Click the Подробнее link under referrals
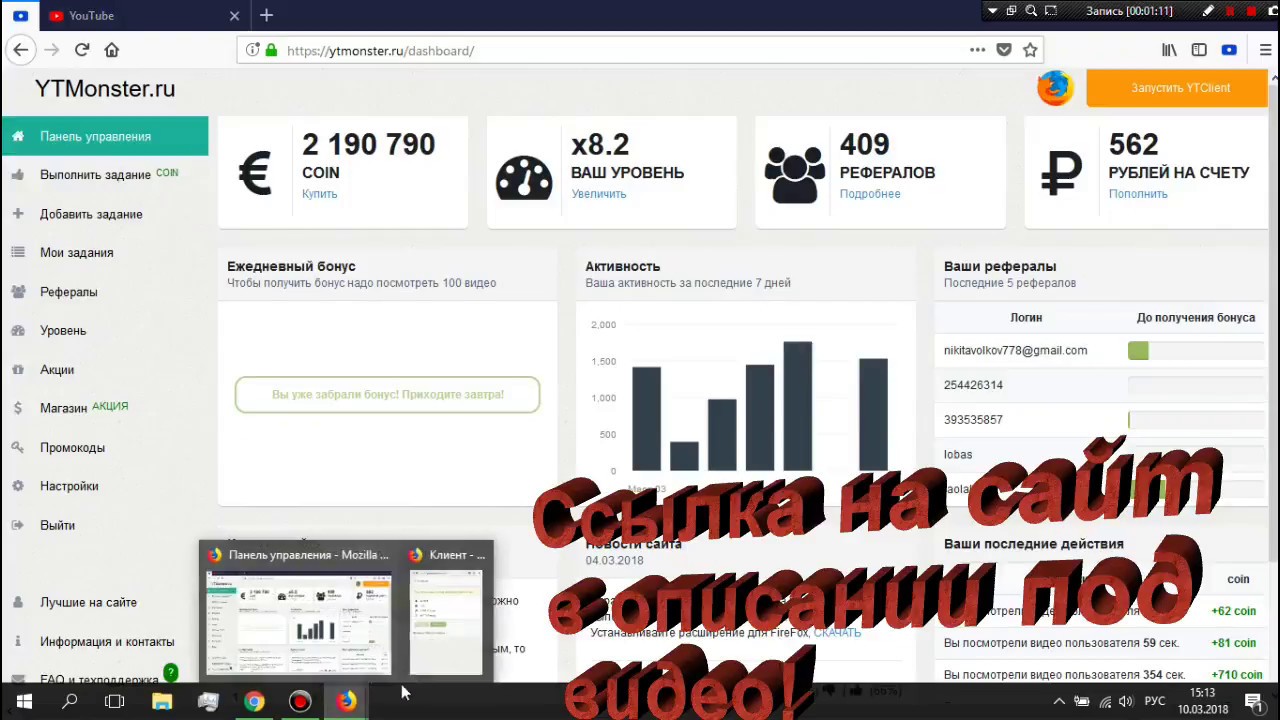 pos(870,194)
